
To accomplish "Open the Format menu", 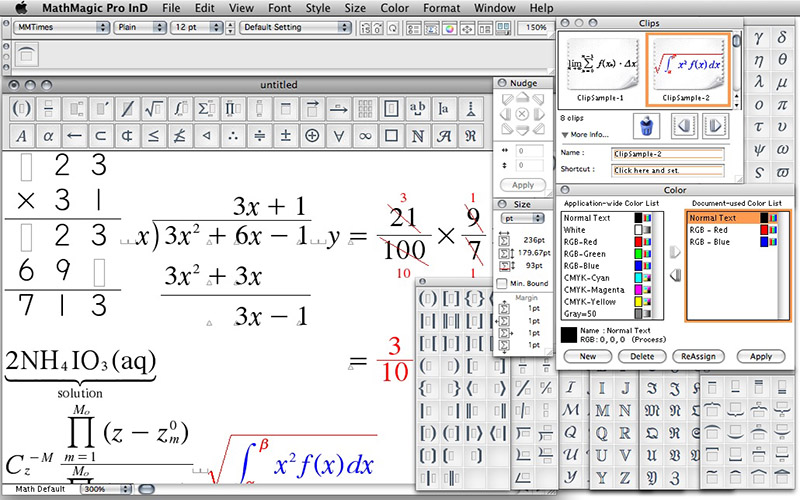I will [x=441, y=8].
